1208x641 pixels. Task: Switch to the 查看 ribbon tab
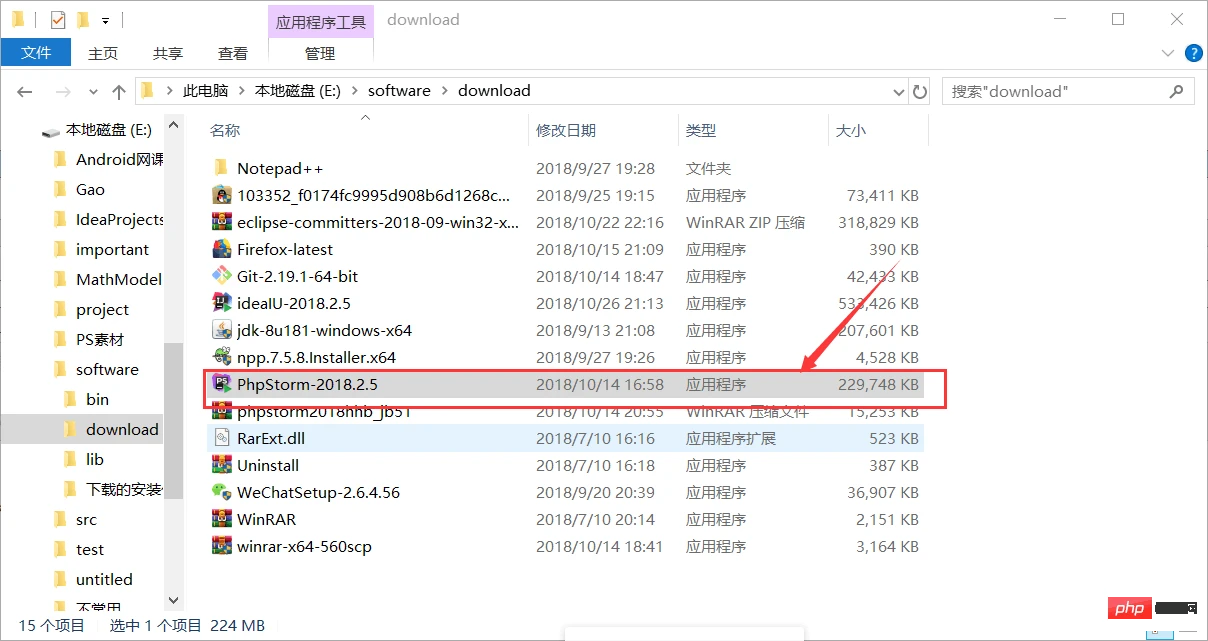tap(233, 53)
